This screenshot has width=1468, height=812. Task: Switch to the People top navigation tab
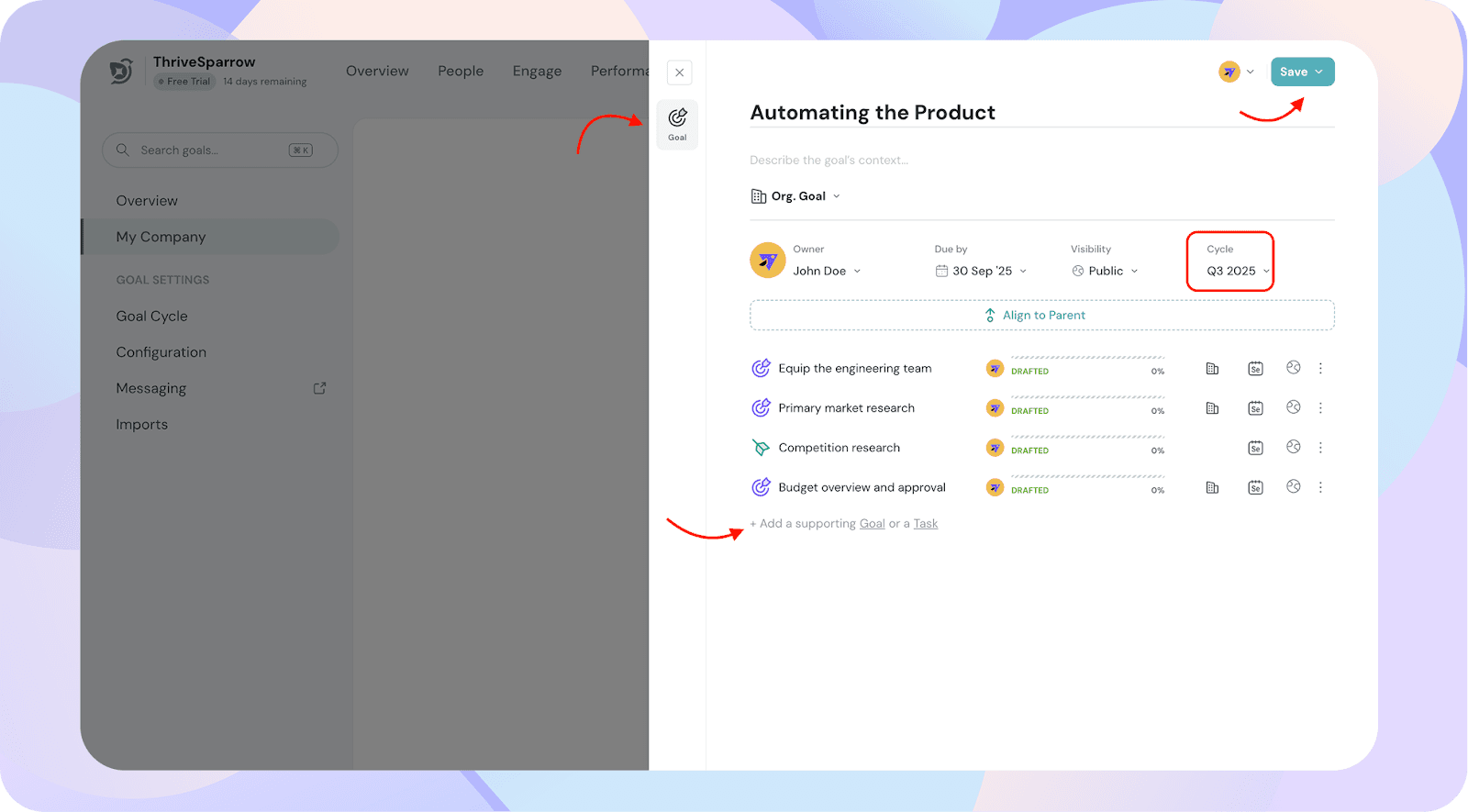click(461, 71)
